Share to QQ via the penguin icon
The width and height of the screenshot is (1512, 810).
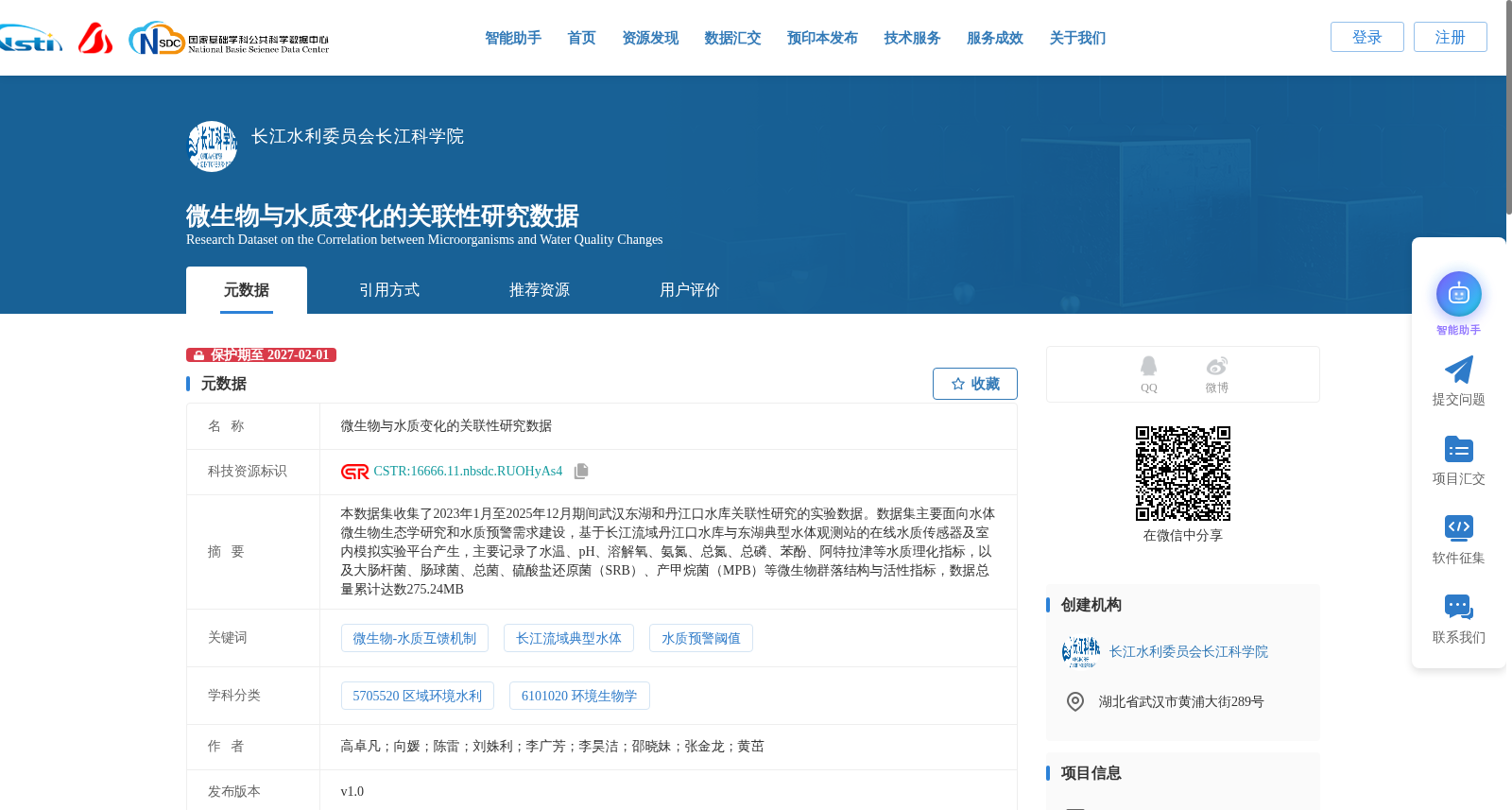[1148, 366]
